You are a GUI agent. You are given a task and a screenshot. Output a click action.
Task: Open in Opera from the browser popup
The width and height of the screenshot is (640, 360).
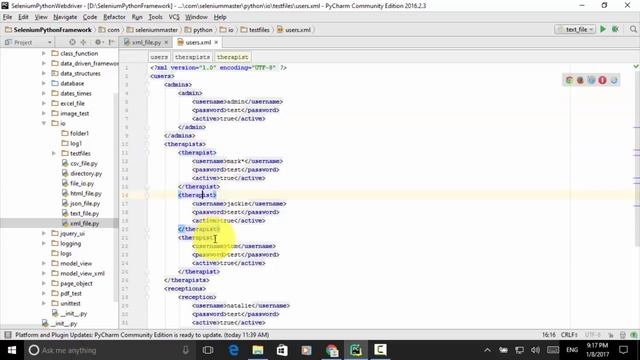tap(602, 80)
